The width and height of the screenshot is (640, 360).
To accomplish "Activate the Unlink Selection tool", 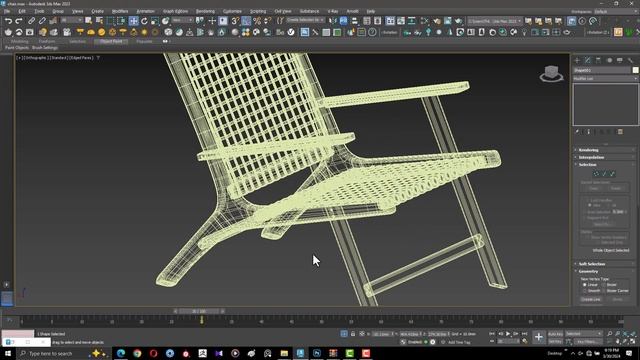I will click(42, 20).
